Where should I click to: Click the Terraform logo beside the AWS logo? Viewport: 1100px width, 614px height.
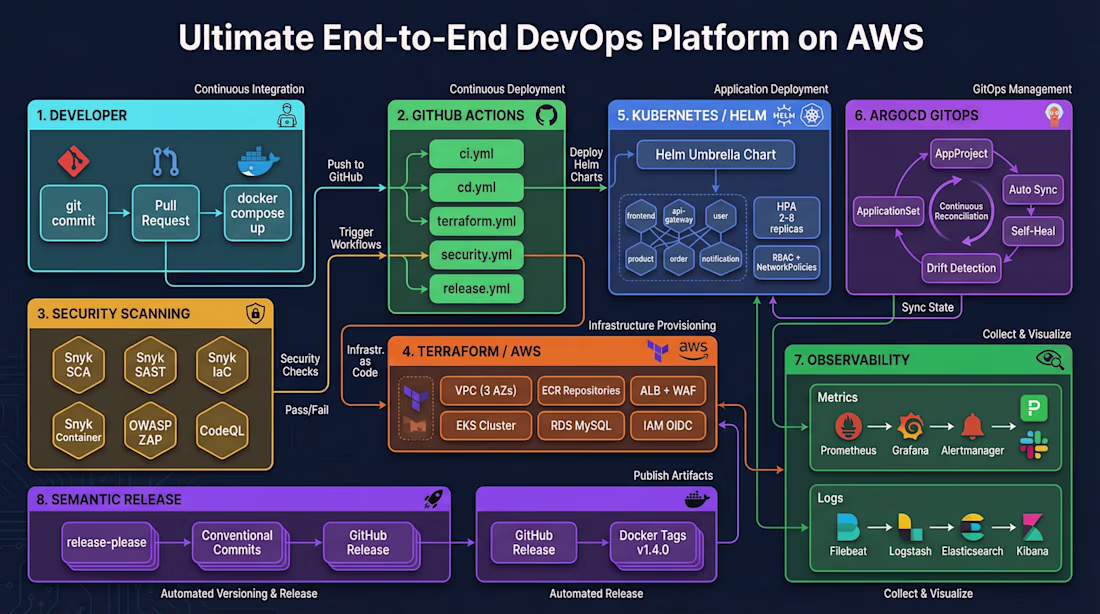(x=657, y=349)
